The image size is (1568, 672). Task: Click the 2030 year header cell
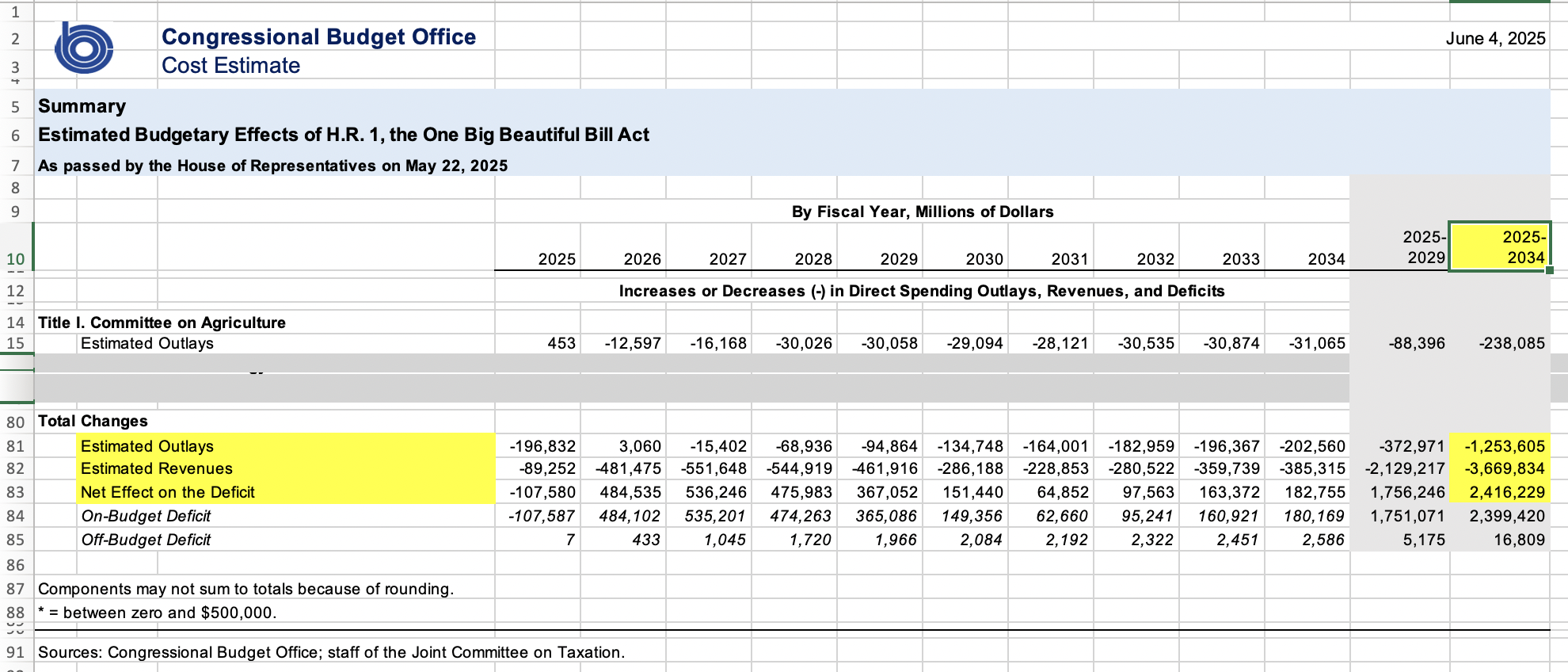coord(965,247)
